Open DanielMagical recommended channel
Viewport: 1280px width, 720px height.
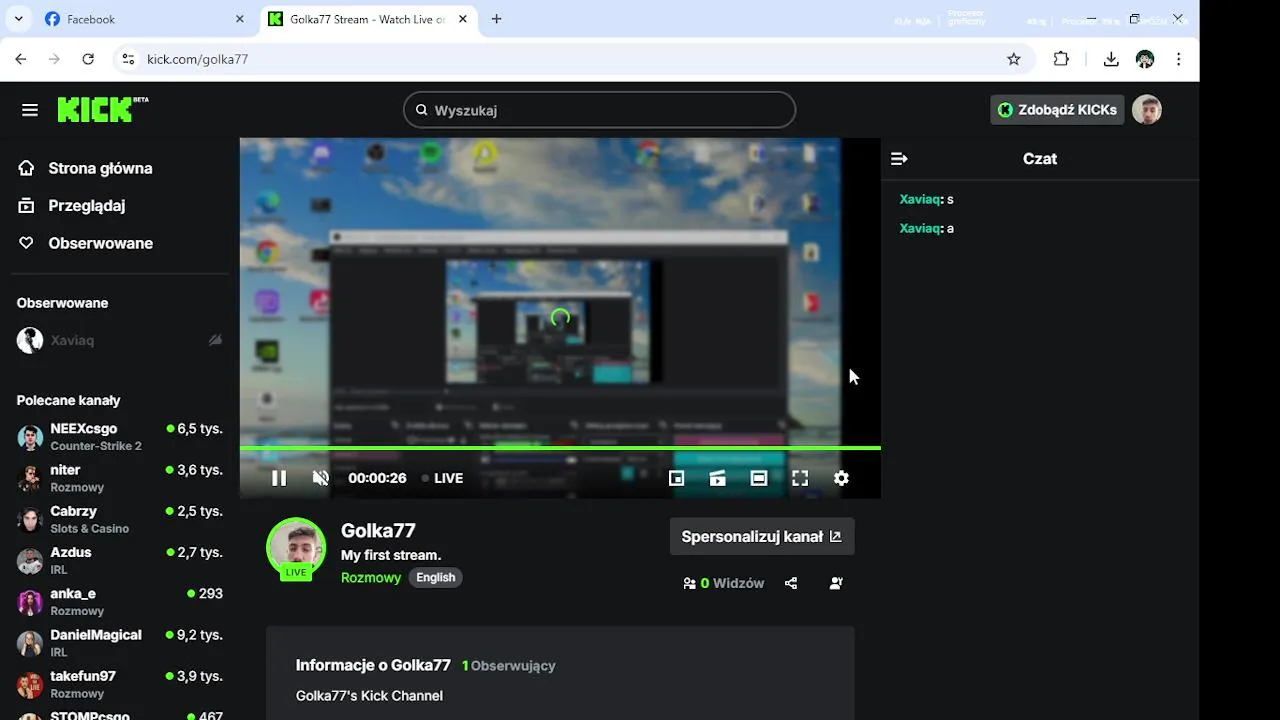tap(119, 643)
